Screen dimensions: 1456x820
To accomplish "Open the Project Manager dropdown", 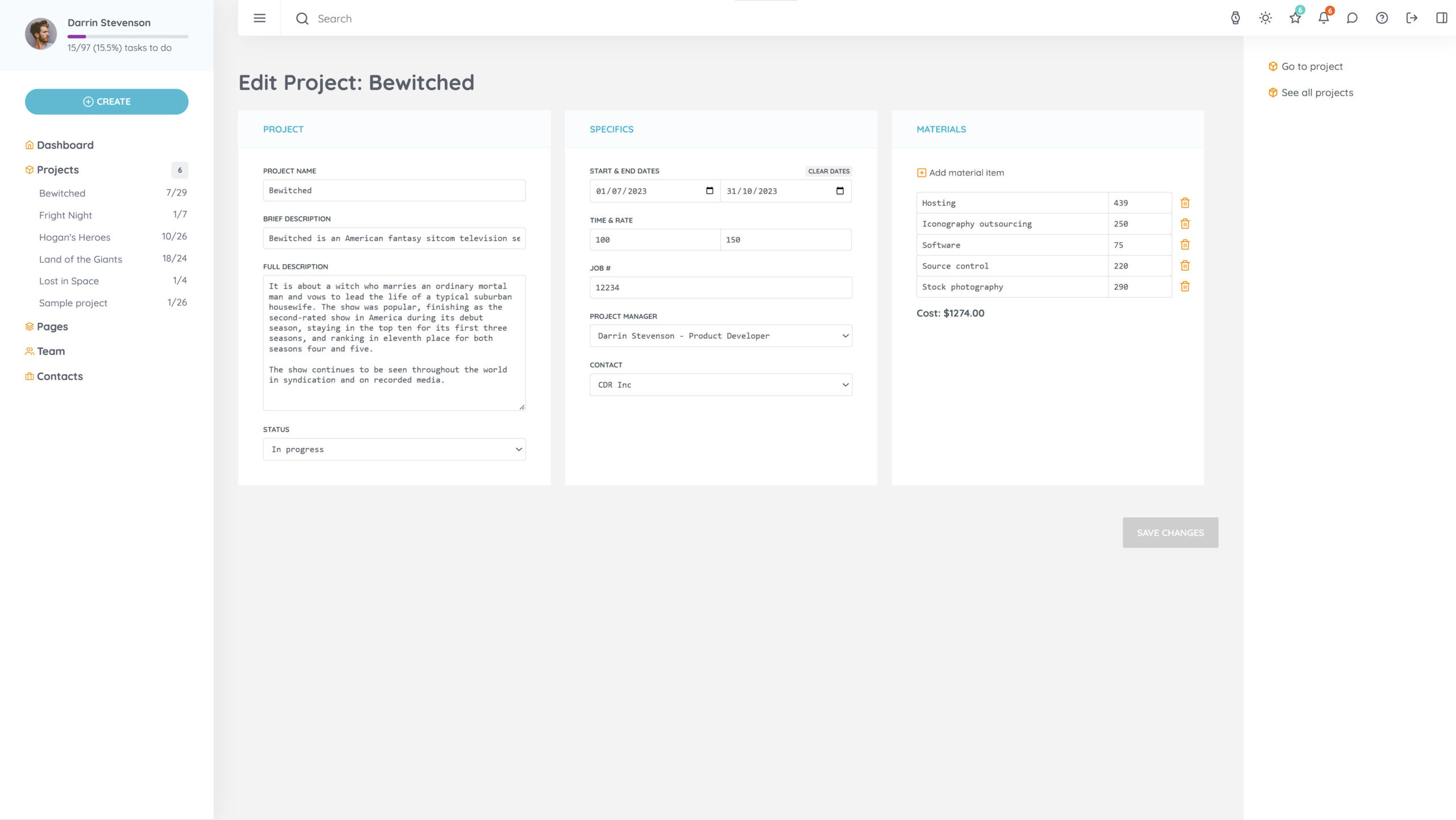I will (719, 336).
